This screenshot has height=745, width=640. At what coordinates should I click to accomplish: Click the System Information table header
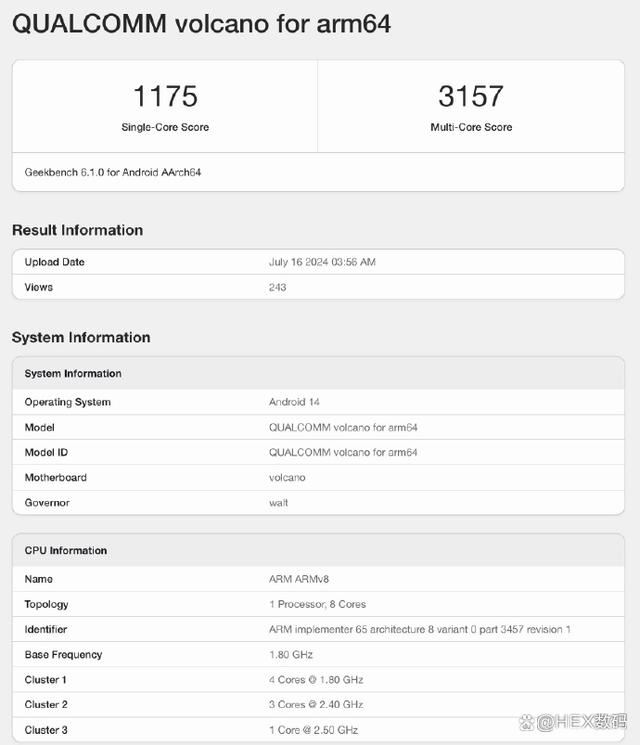73,373
